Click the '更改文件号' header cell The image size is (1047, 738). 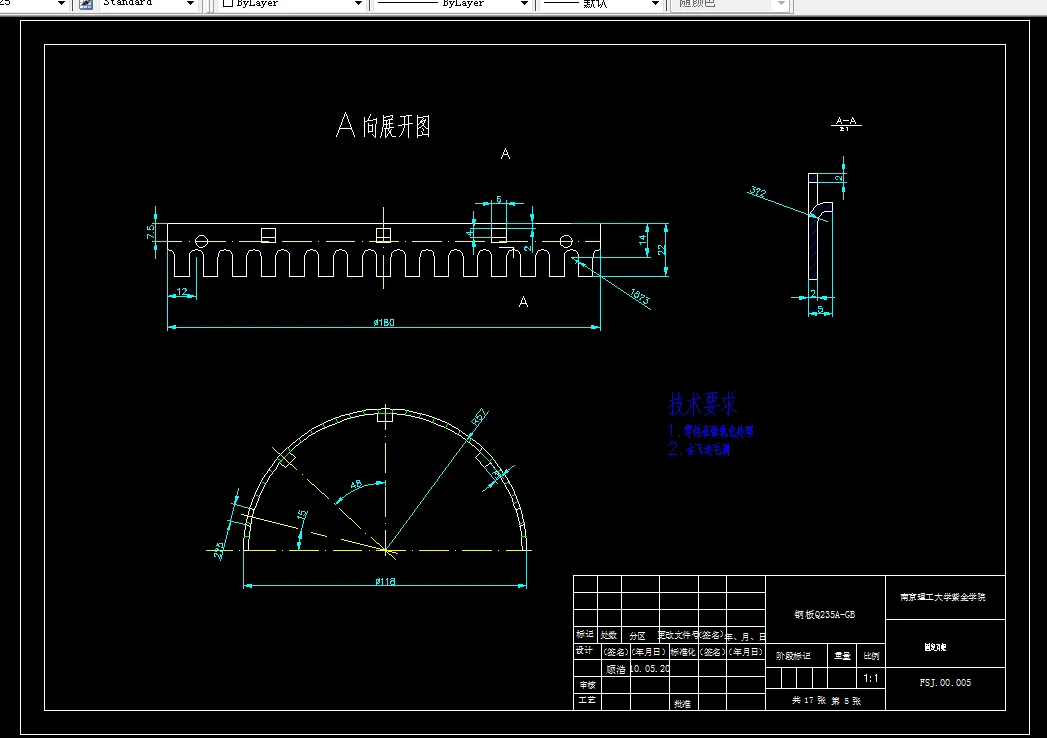678,634
